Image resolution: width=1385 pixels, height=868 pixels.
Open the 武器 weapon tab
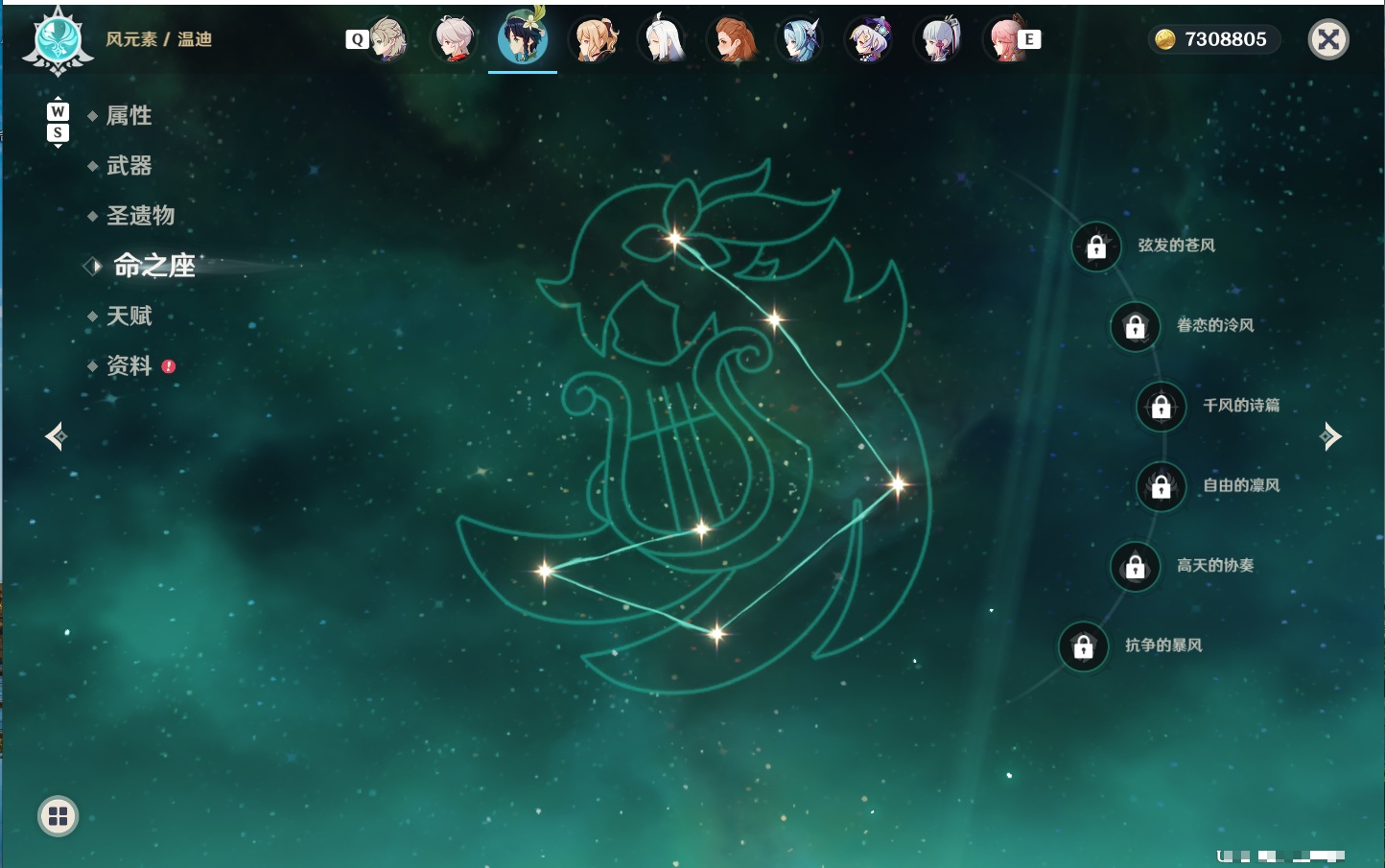click(x=129, y=166)
